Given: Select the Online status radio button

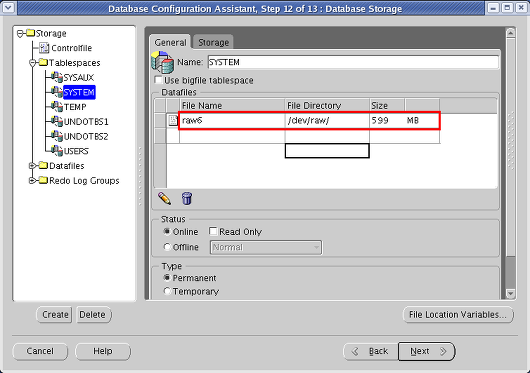Looking at the screenshot, I should click(167, 231).
